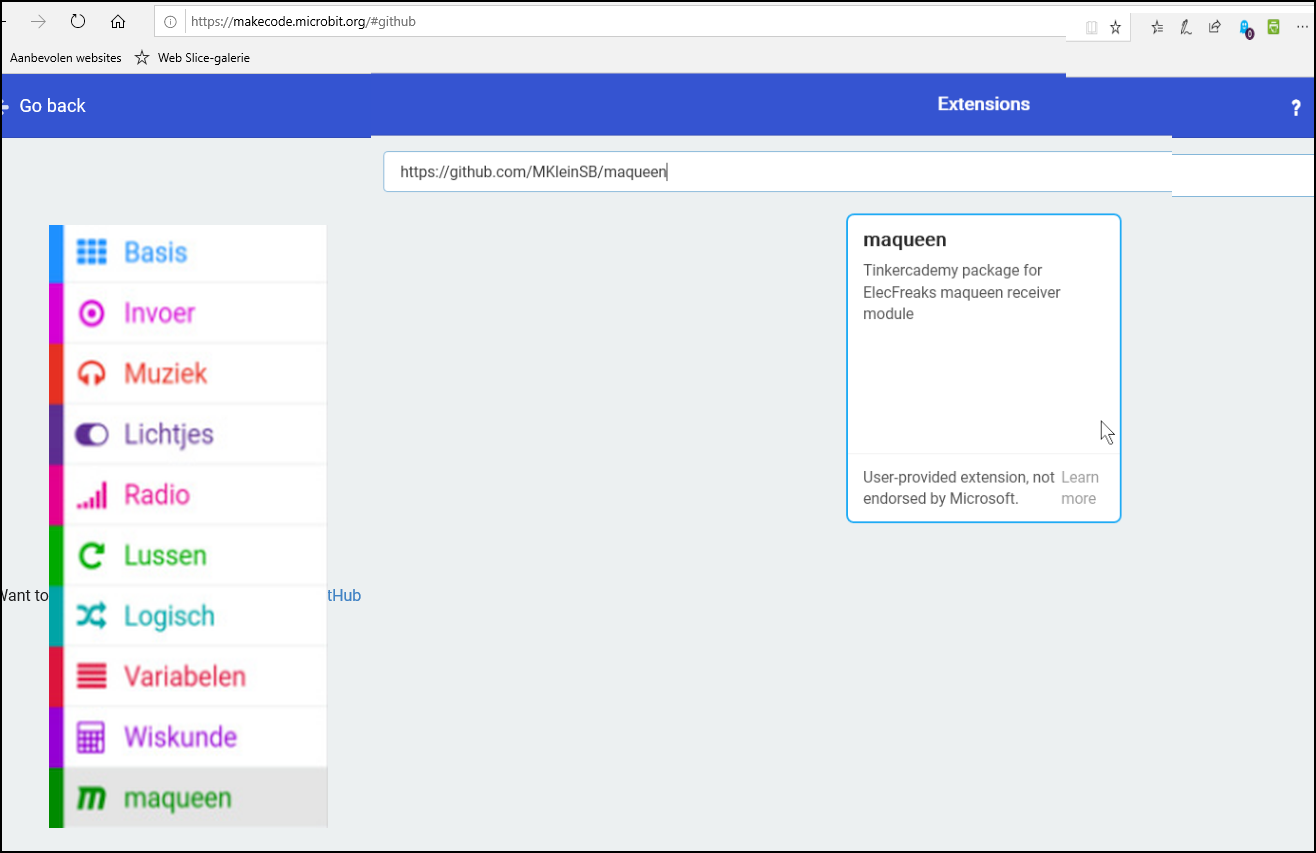Open the browser settings and more menu
Screen dimensions: 1316x853
pos(1301,27)
